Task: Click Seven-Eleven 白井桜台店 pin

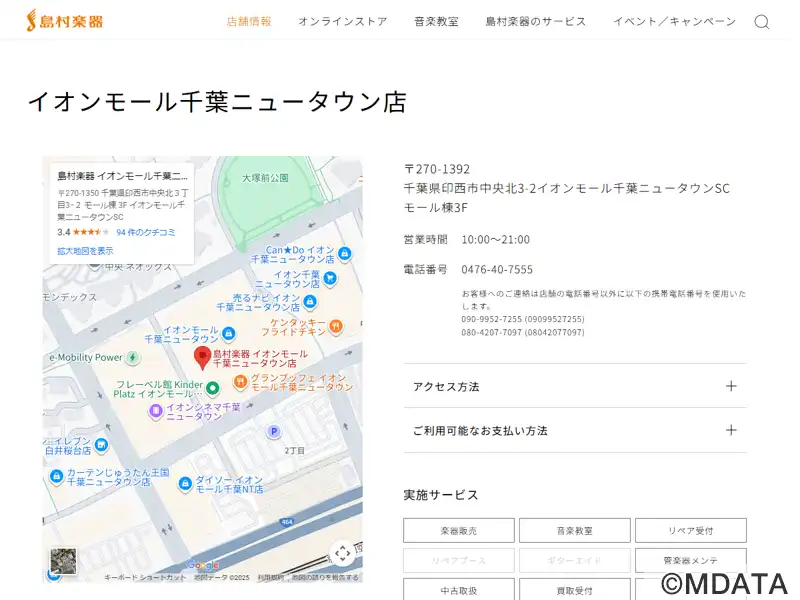Action: [x=102, y=445]
